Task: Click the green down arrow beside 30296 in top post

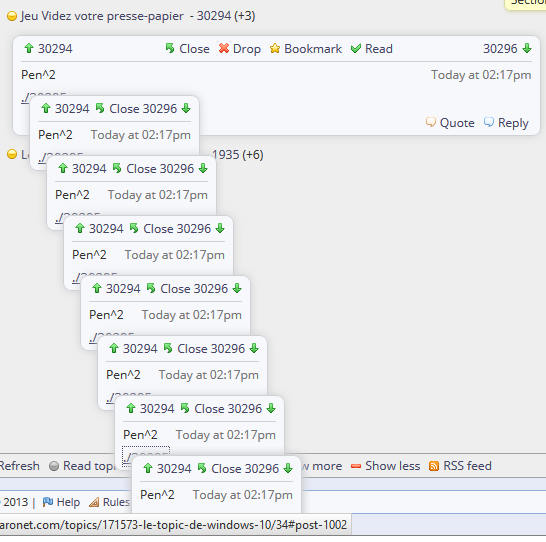Action: 527,48
